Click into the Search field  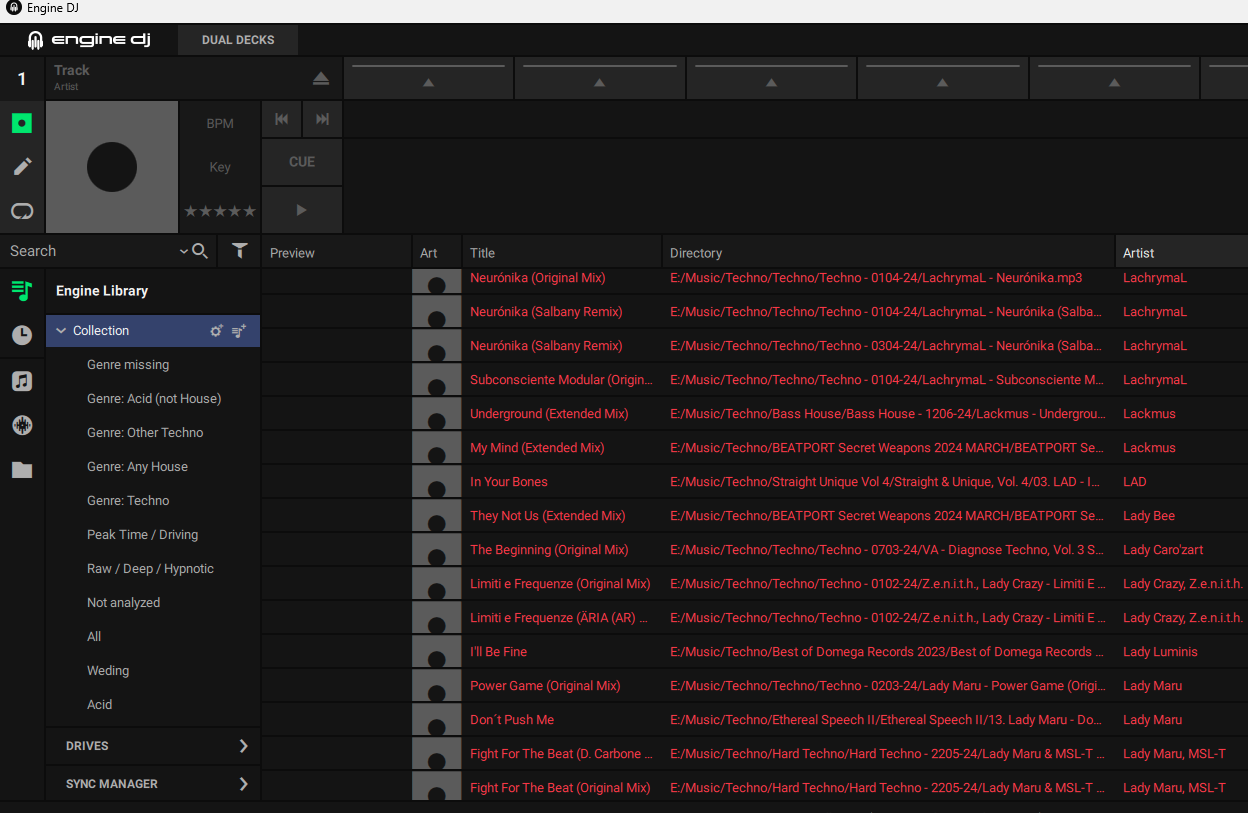click(x=92, y=251)
